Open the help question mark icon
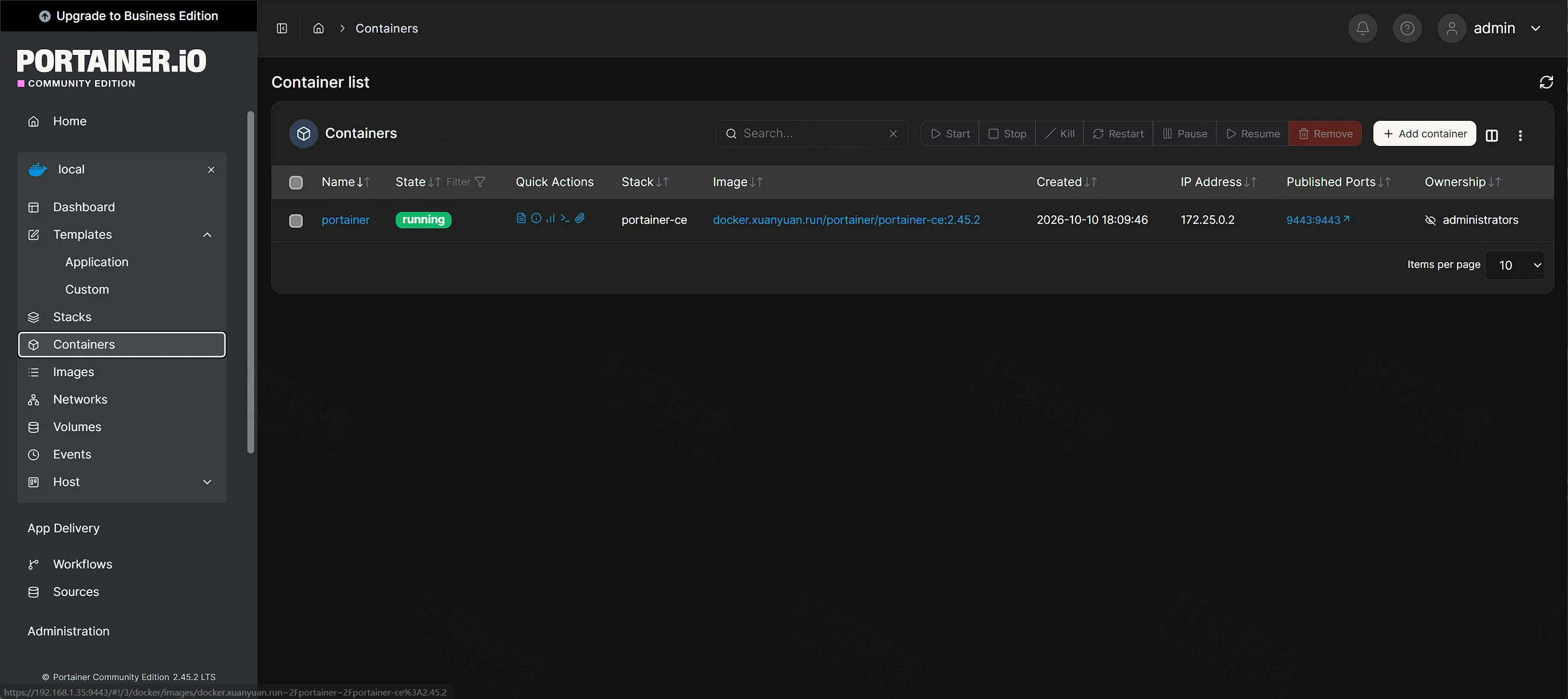This screenshot has height=699, width=1568. (1407, 28)
